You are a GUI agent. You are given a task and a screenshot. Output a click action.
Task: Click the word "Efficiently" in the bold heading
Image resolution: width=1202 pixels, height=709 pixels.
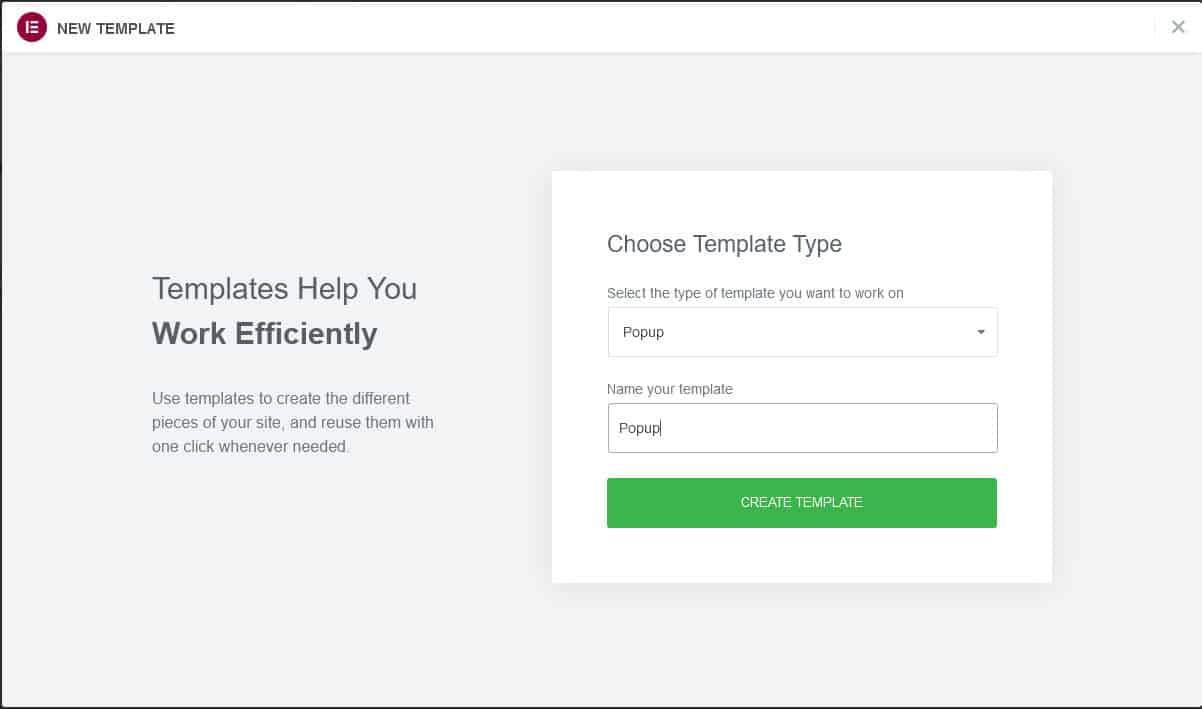(306, 333)
